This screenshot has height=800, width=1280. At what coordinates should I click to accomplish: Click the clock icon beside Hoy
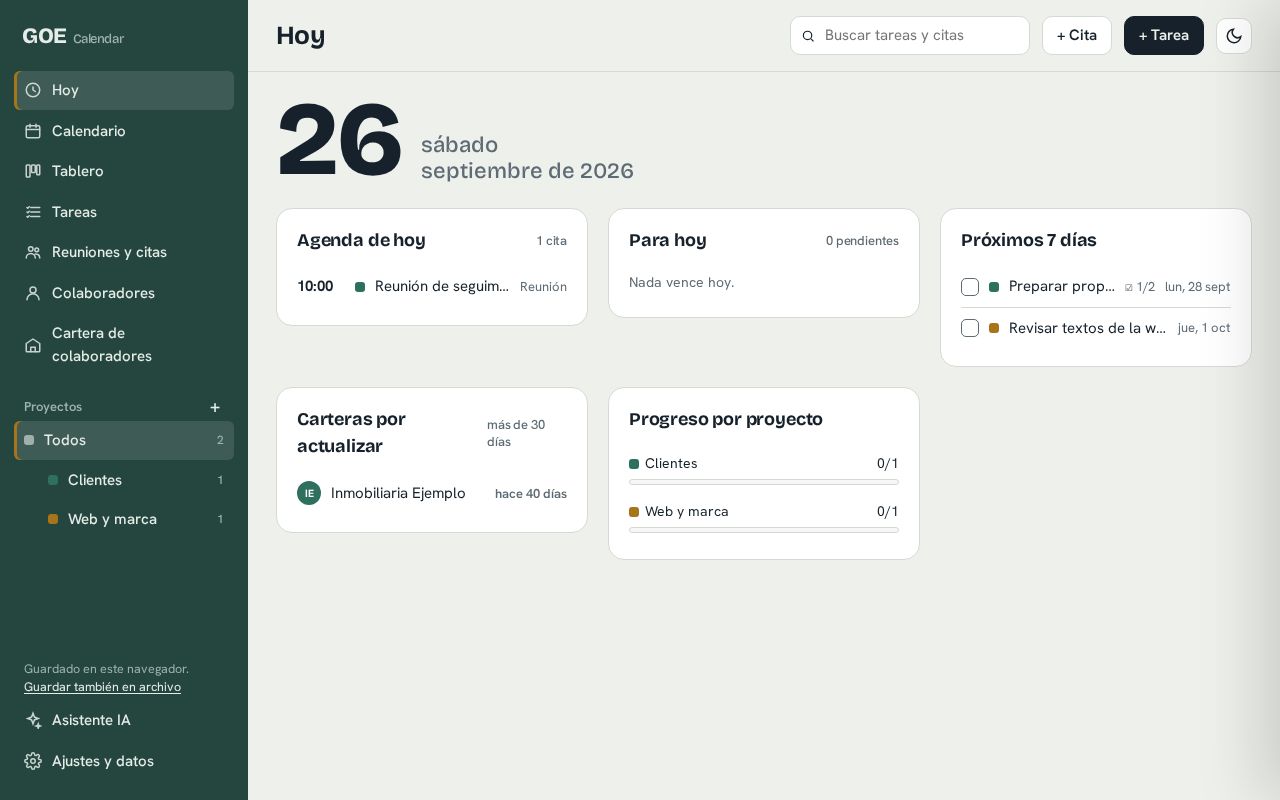pos(33,90)
